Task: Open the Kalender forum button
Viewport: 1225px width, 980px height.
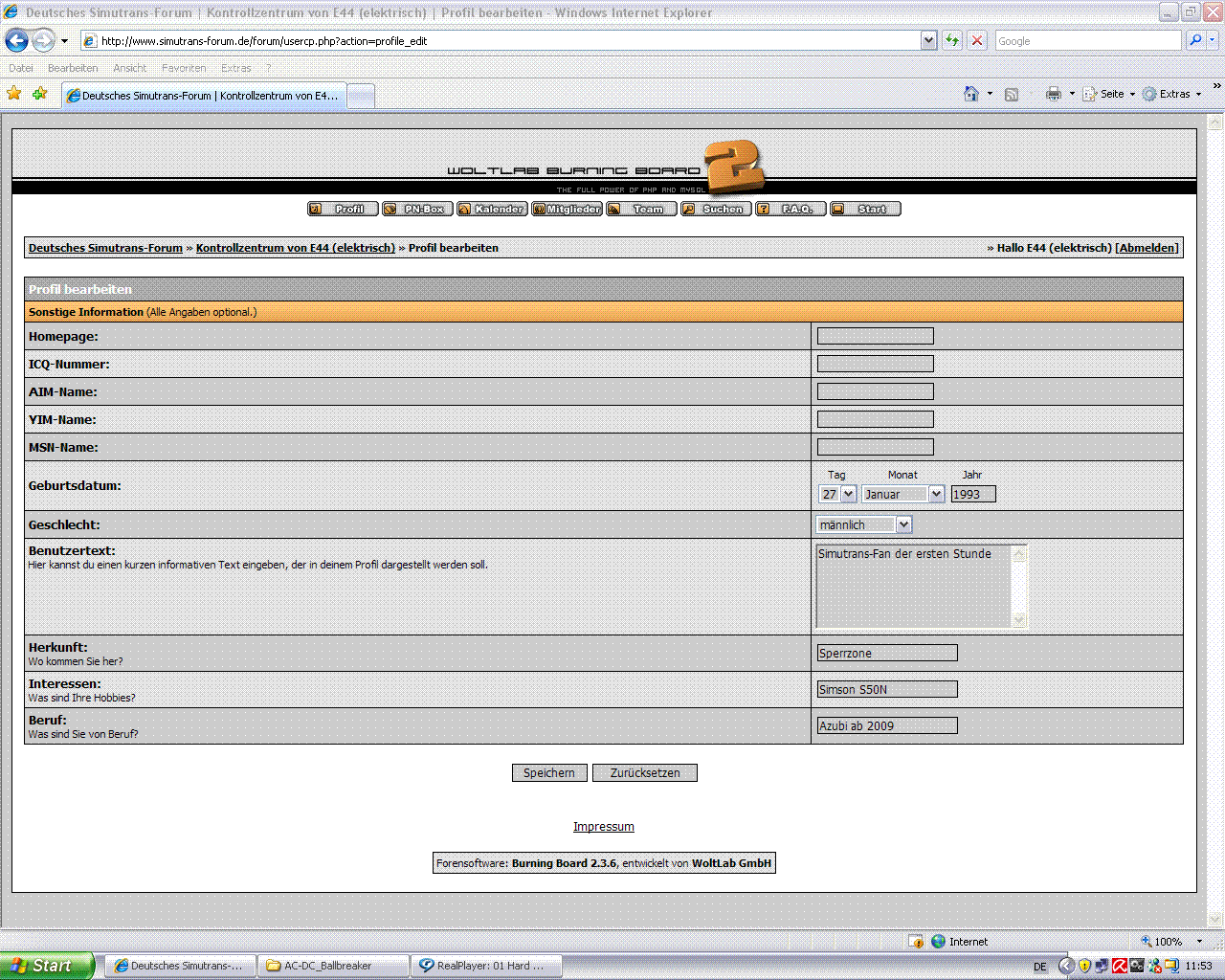Action: [x=491, y=209]
